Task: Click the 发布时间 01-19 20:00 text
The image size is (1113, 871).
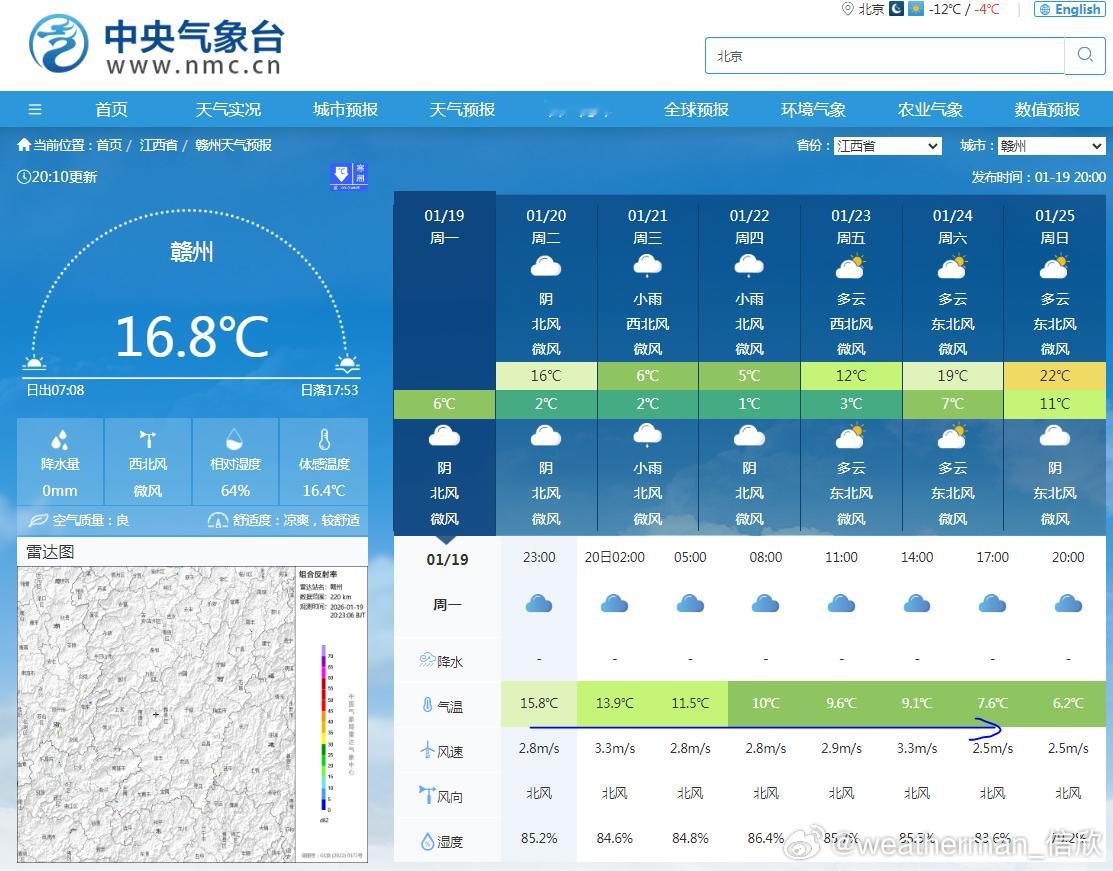Action: pos(1038,177)
